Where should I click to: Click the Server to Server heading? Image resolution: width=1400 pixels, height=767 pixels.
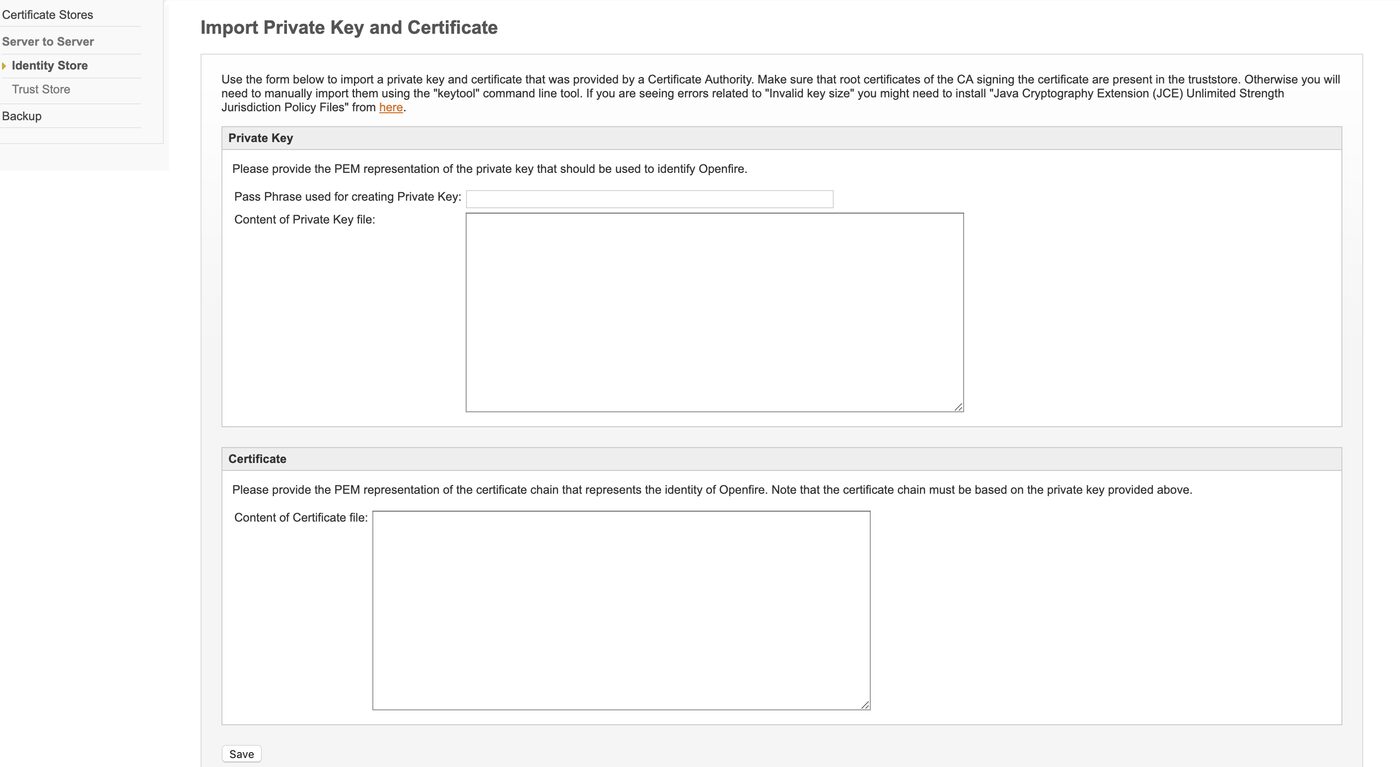coord(48,42)
